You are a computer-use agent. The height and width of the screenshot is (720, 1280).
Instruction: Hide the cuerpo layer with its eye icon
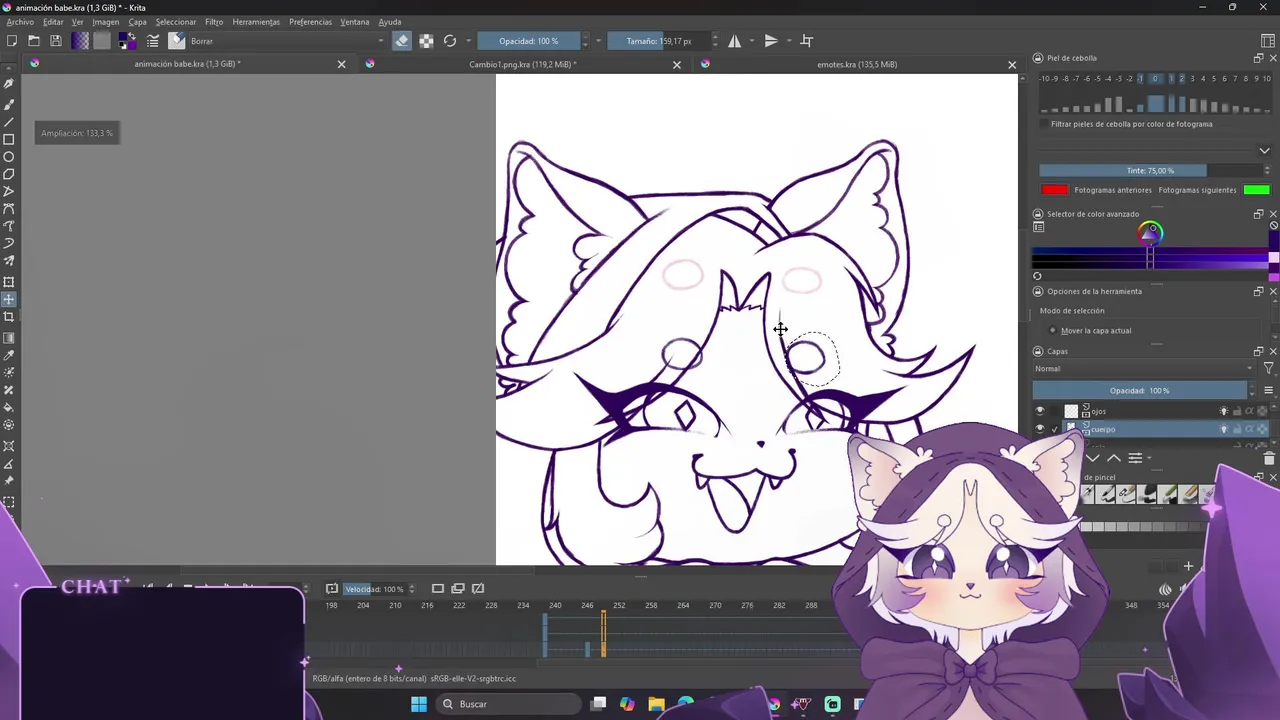(1040, 429)
